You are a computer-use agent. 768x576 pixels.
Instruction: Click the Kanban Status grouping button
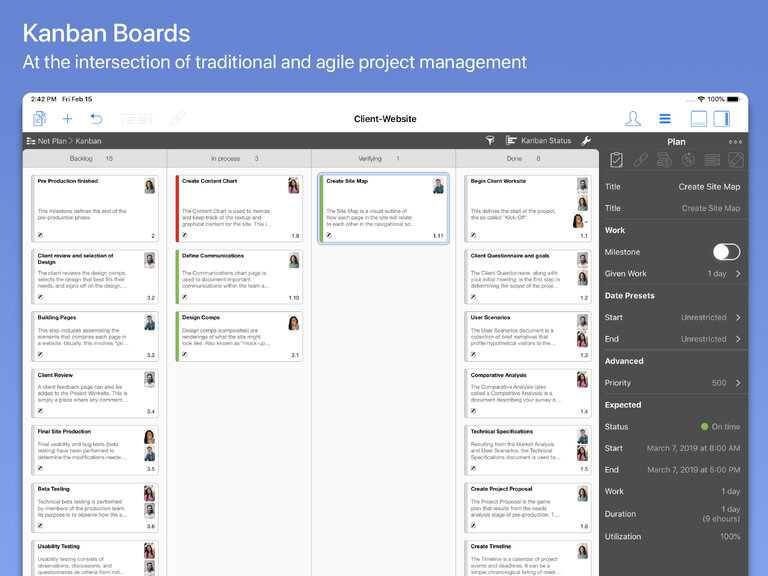[x=539, y=141]
